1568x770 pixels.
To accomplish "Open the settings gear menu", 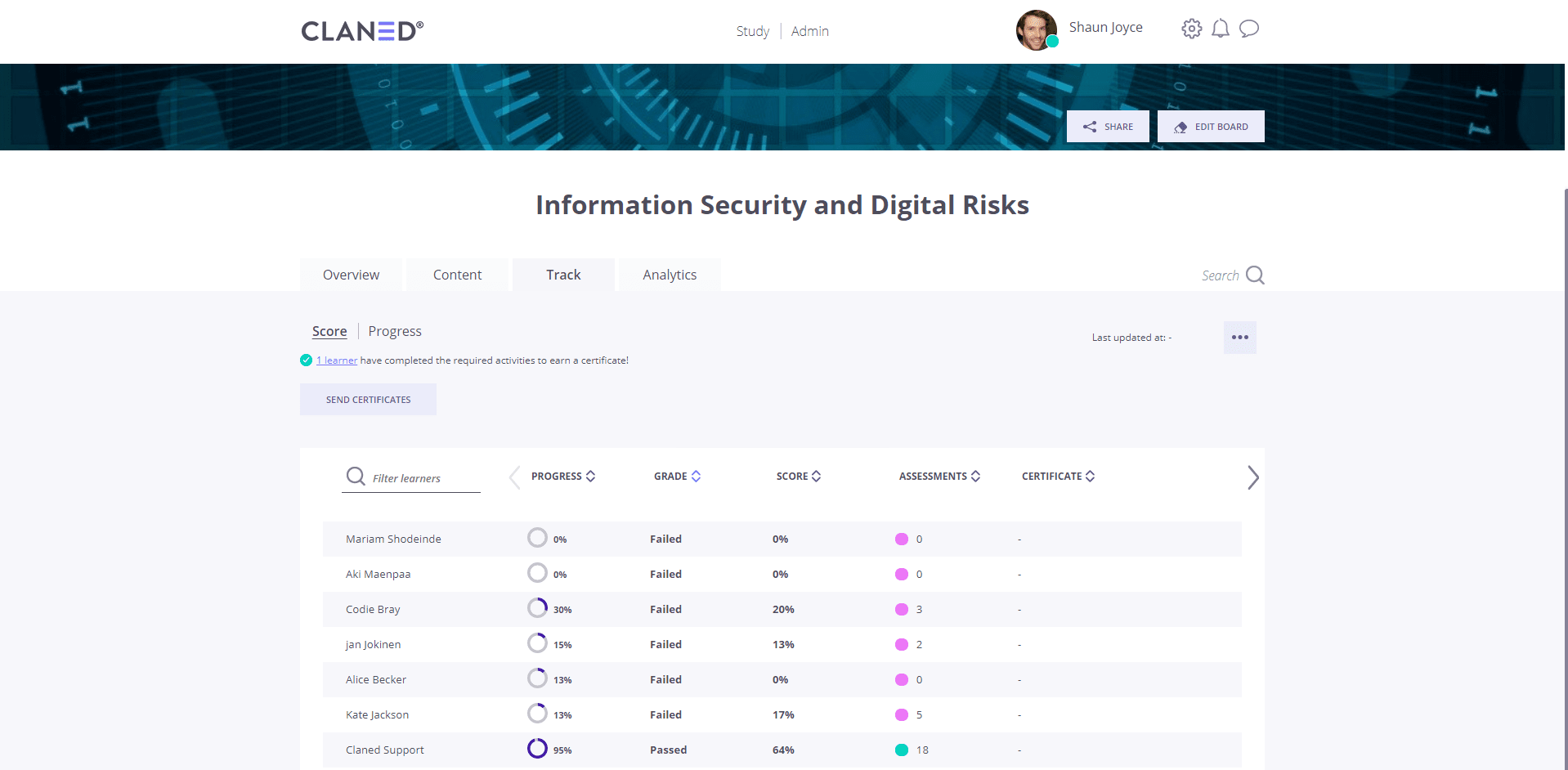I will (x=1191, y=28).
